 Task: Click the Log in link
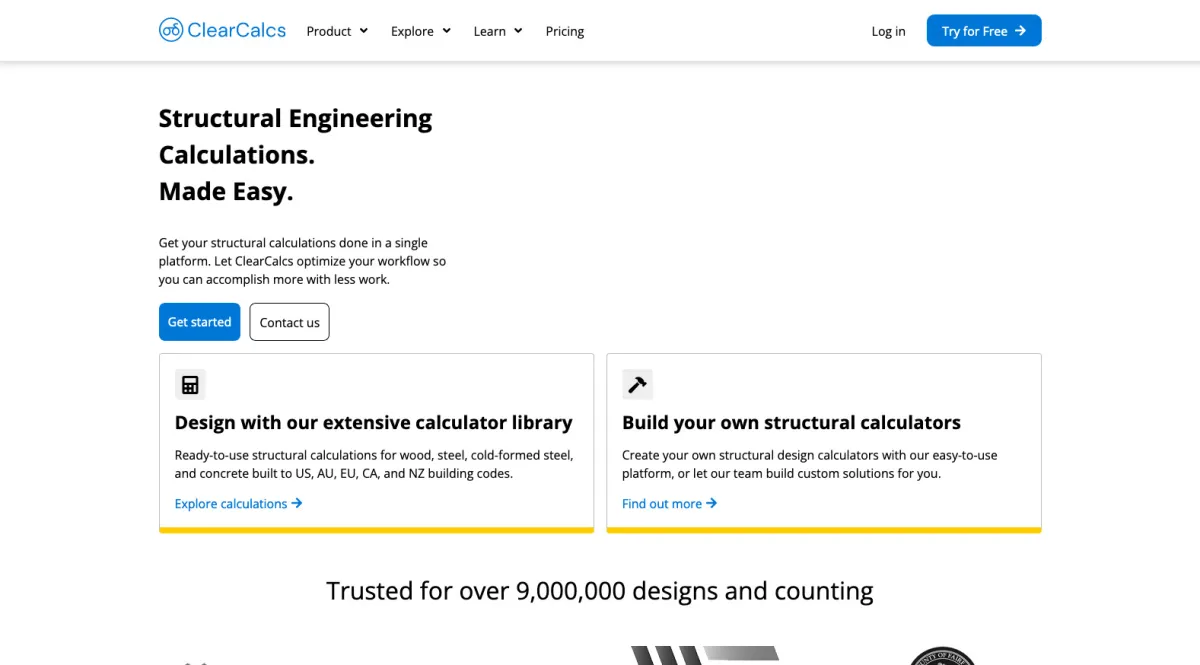(x=888, y=31)
